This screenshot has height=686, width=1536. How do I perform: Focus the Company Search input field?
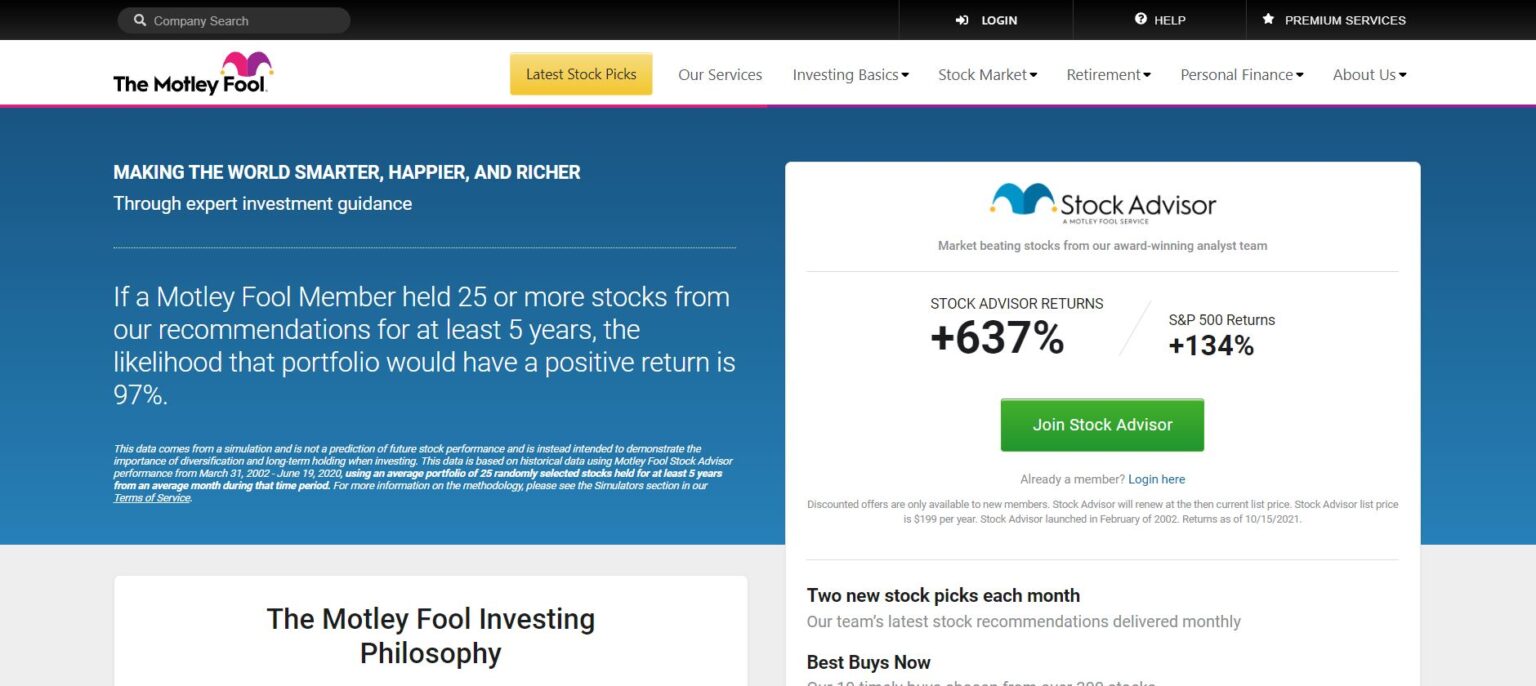coord(234,20)
